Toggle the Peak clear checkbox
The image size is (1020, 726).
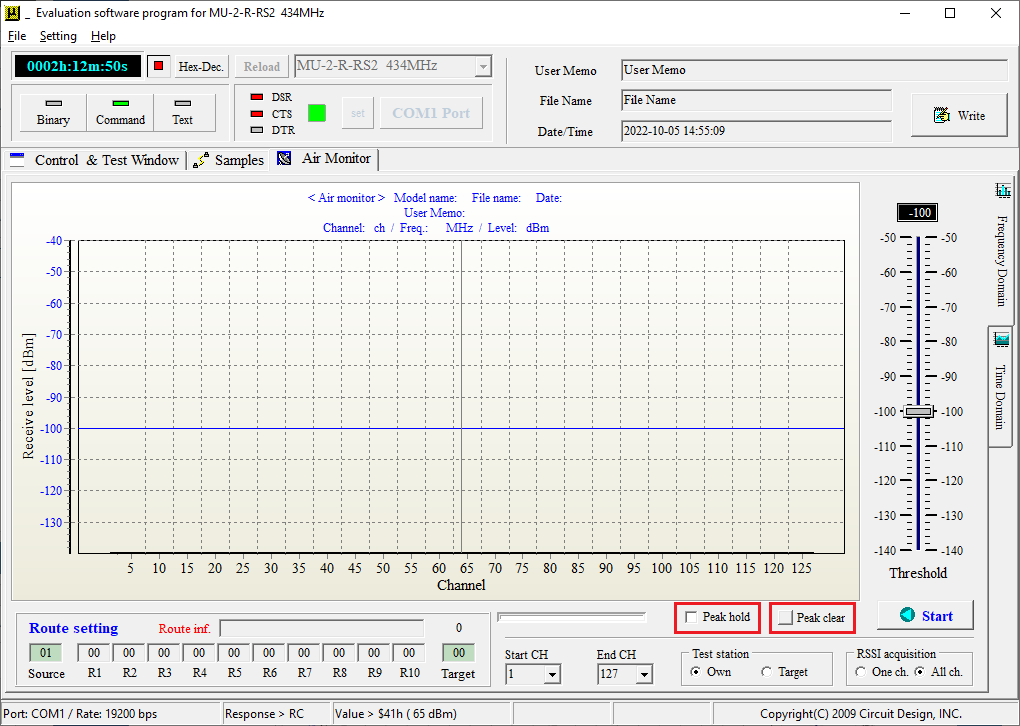point(786,617)
